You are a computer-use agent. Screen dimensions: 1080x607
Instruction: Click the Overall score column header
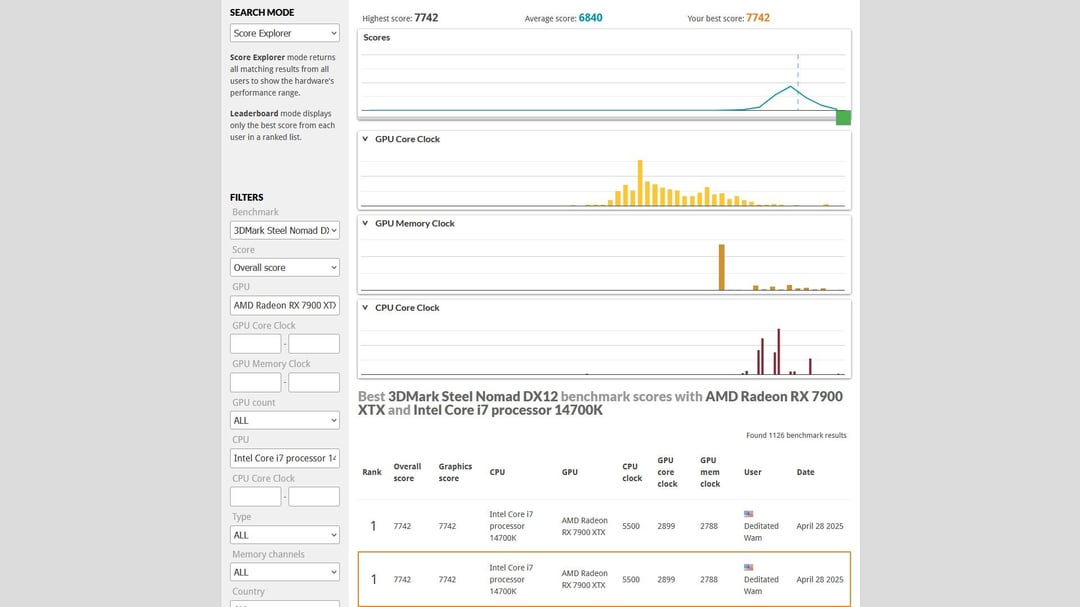pos(407,472)
